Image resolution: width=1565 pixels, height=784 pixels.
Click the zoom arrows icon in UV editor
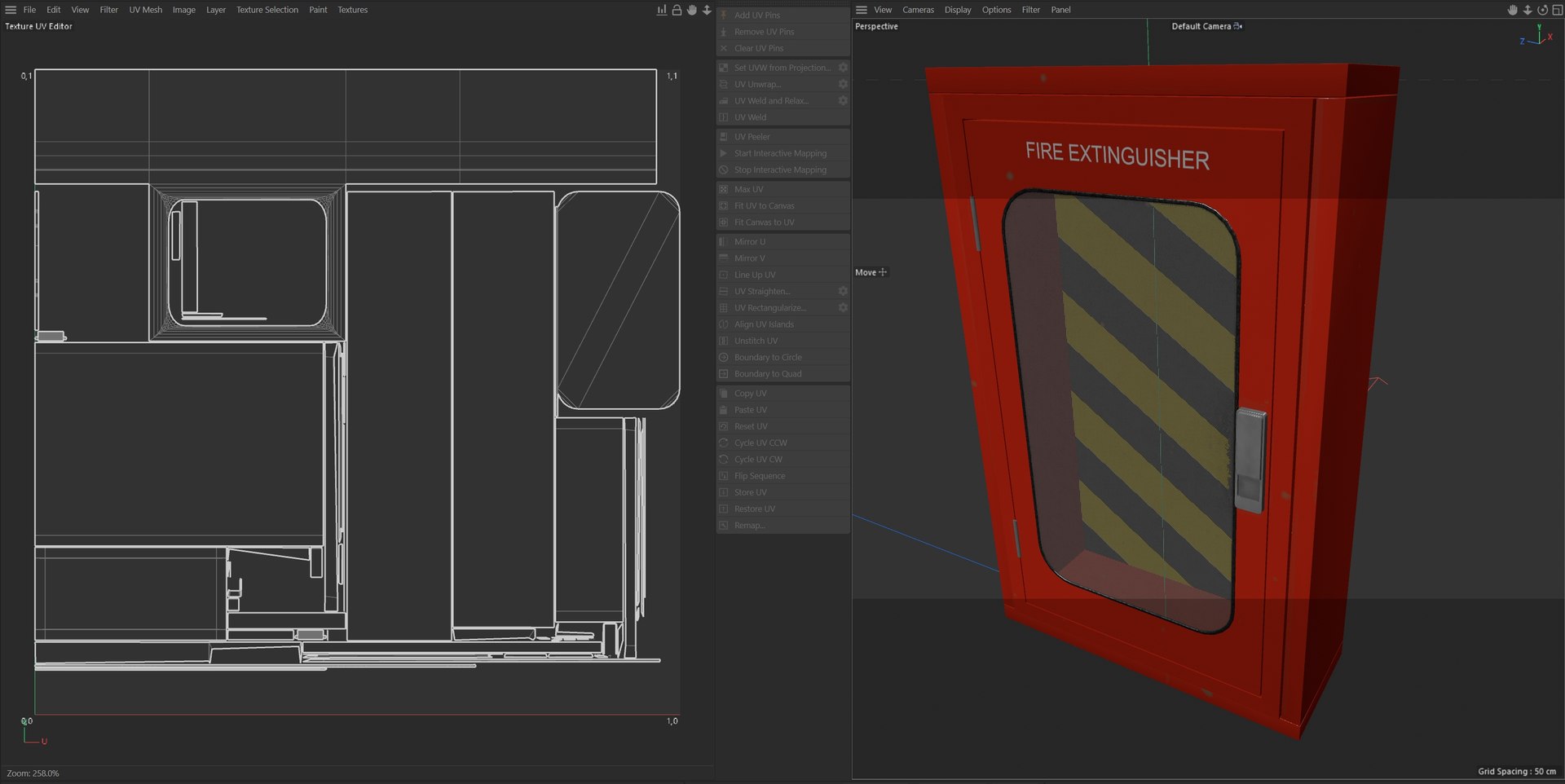(x=707, y=10)
